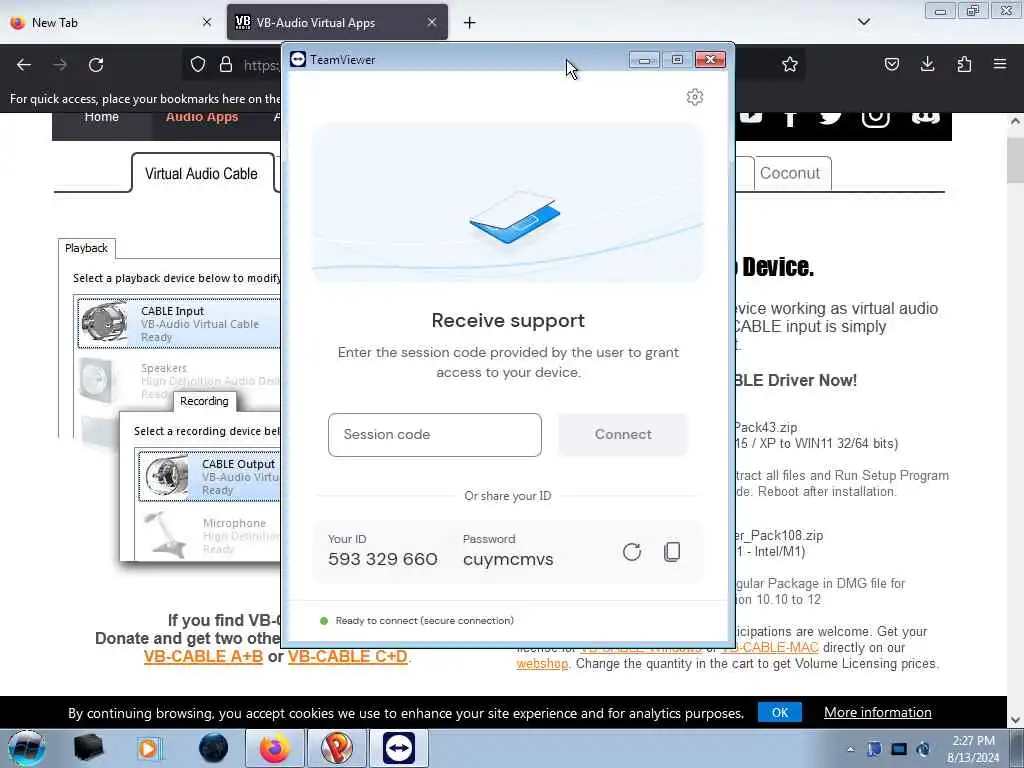Click the Connect button
The width and height of the screenshot is (1024, 768).
tap(622, 434)
